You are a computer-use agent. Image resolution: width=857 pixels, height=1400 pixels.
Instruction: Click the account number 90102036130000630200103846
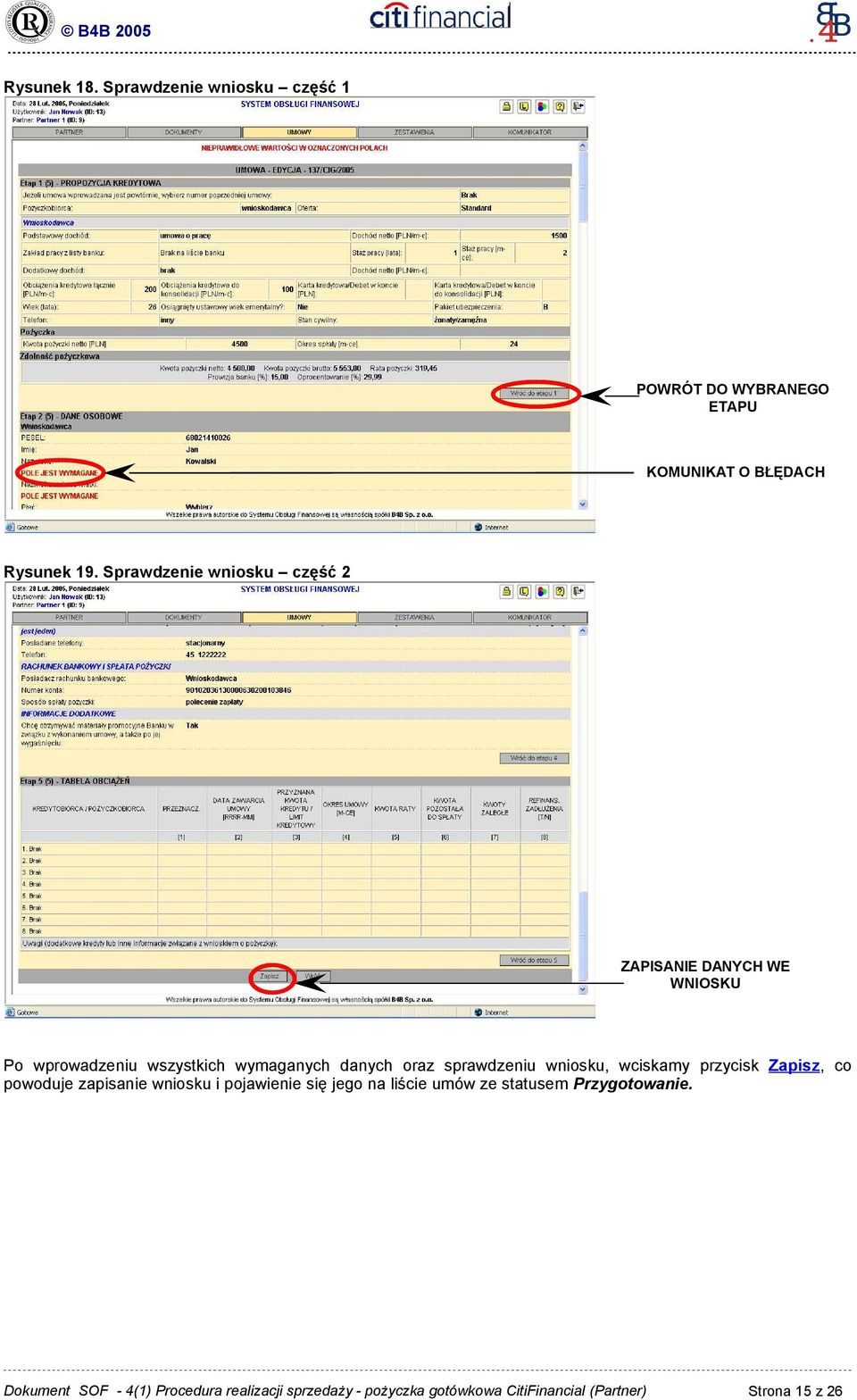click(x=238, y=690)
